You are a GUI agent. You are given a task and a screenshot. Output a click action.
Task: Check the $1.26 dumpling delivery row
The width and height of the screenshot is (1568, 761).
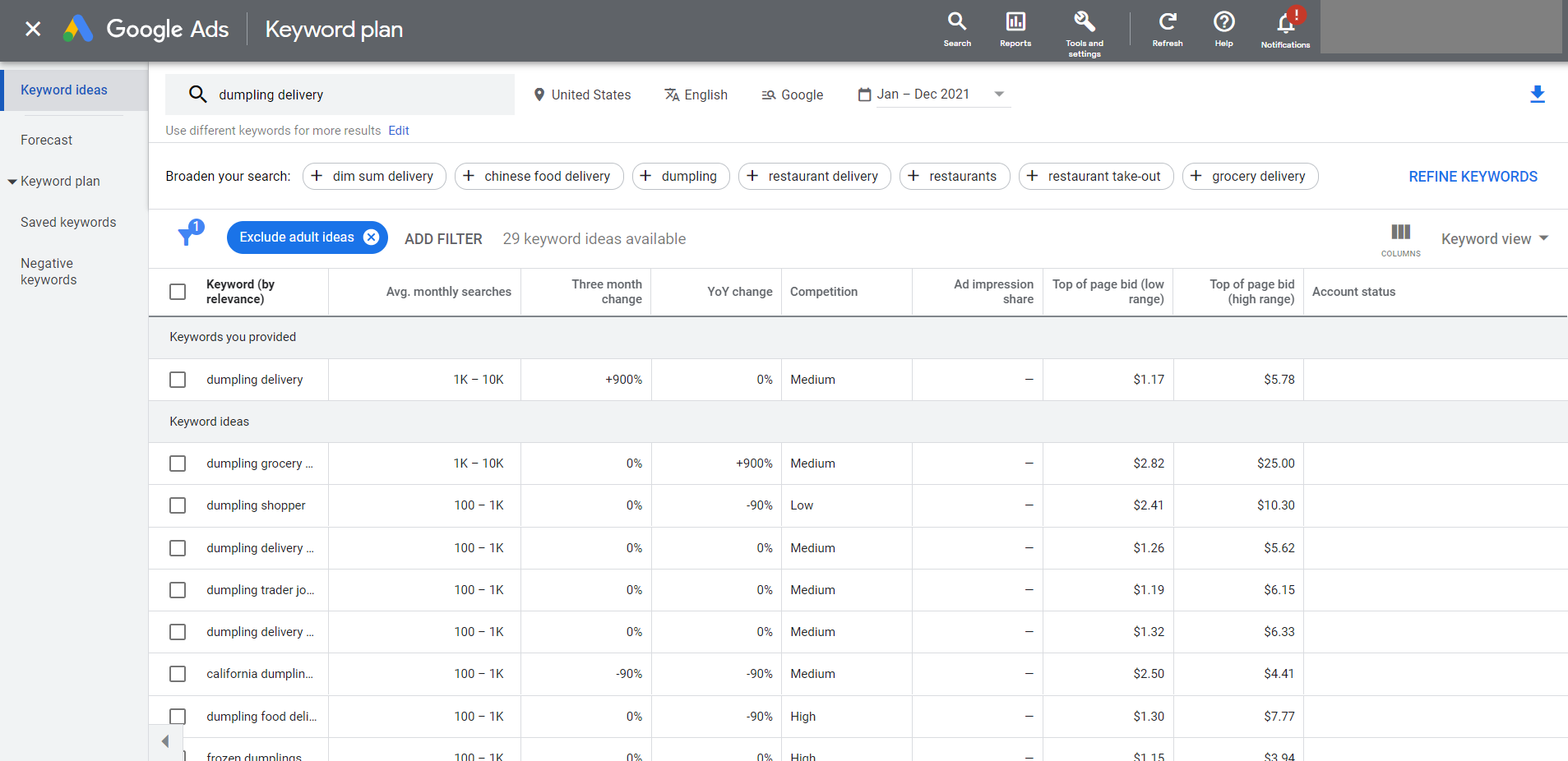178,548
